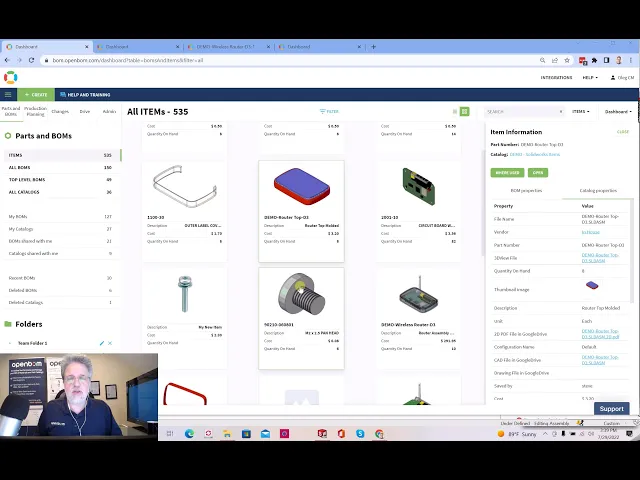Open the ITEMS search scope dropdown
The width and height of the screenshot is (640, 480).
point(580,111)
